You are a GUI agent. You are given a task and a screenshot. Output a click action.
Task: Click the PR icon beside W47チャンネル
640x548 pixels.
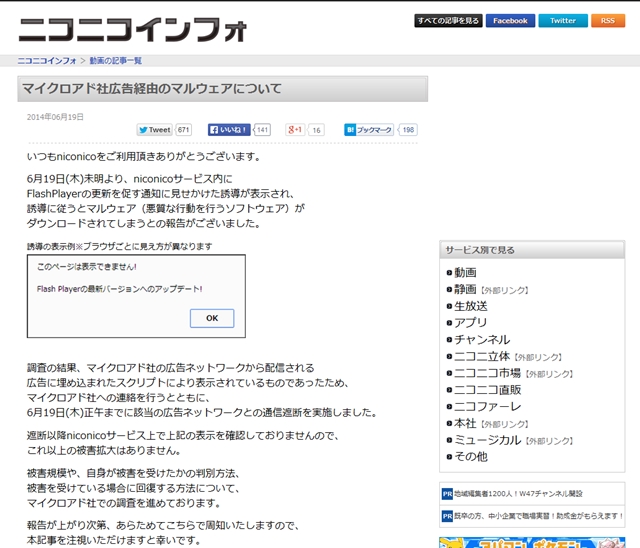click(x=447, y=494)
